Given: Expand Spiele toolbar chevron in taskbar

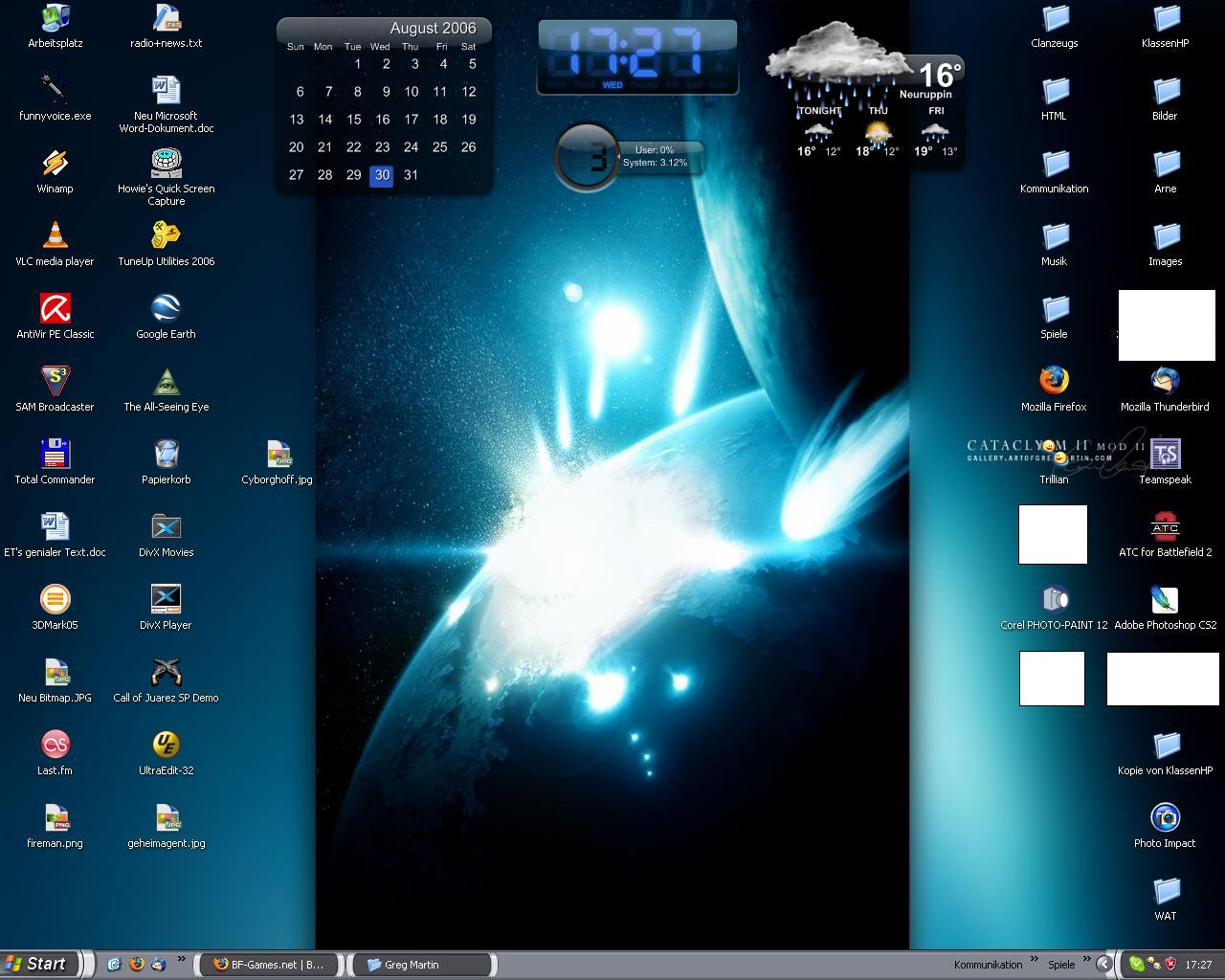Looking at the screenshot, I should 1086,960.
